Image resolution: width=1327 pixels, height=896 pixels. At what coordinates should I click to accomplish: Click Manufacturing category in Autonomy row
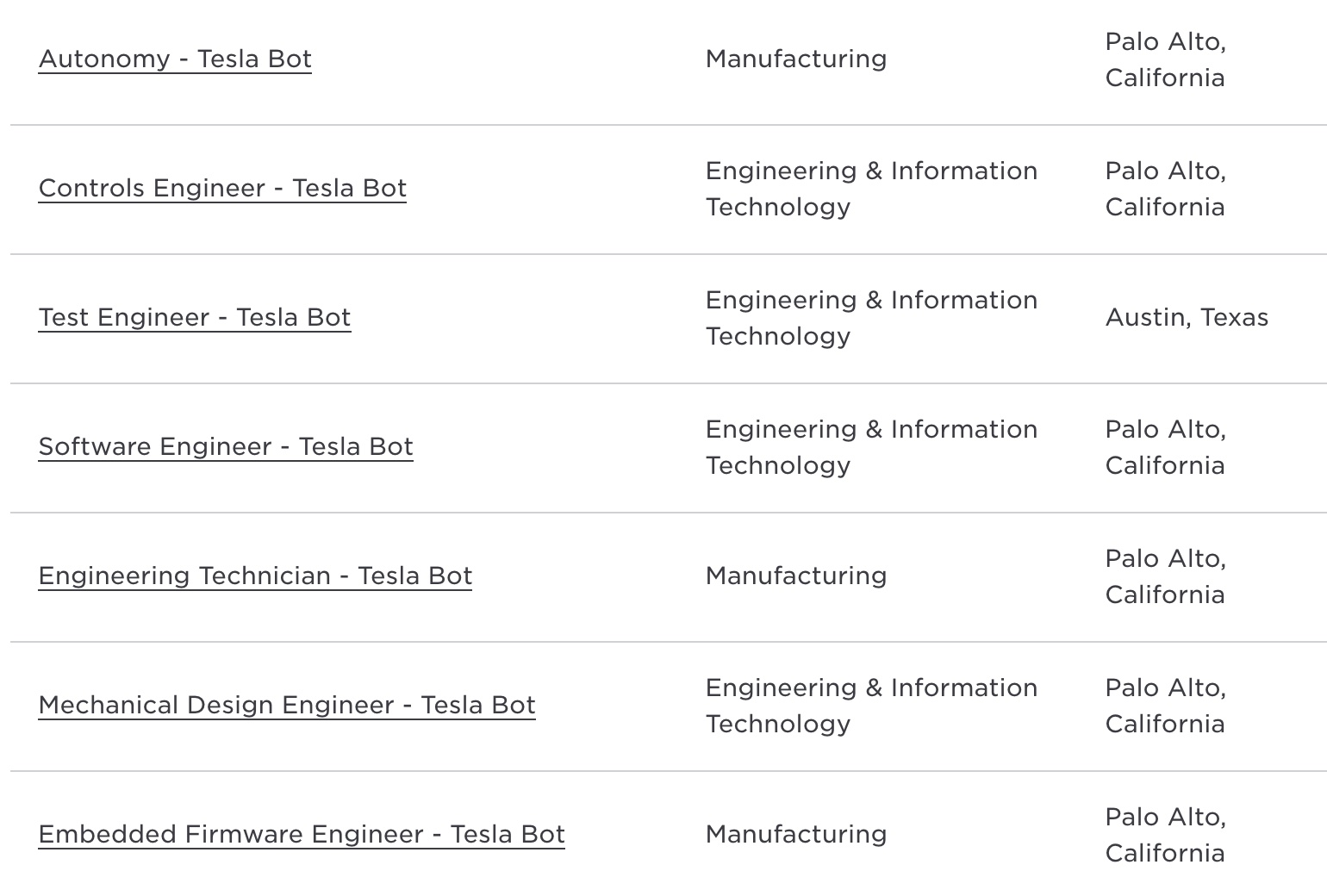(x=796, y=59)
